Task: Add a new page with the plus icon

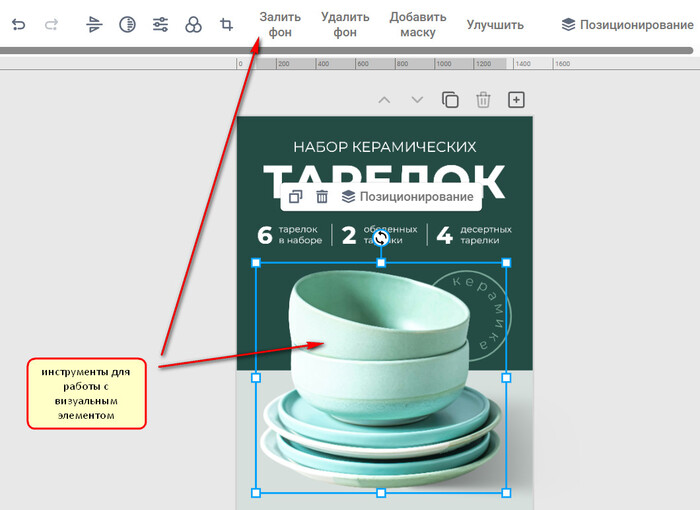Action: (x=516, y=100)
